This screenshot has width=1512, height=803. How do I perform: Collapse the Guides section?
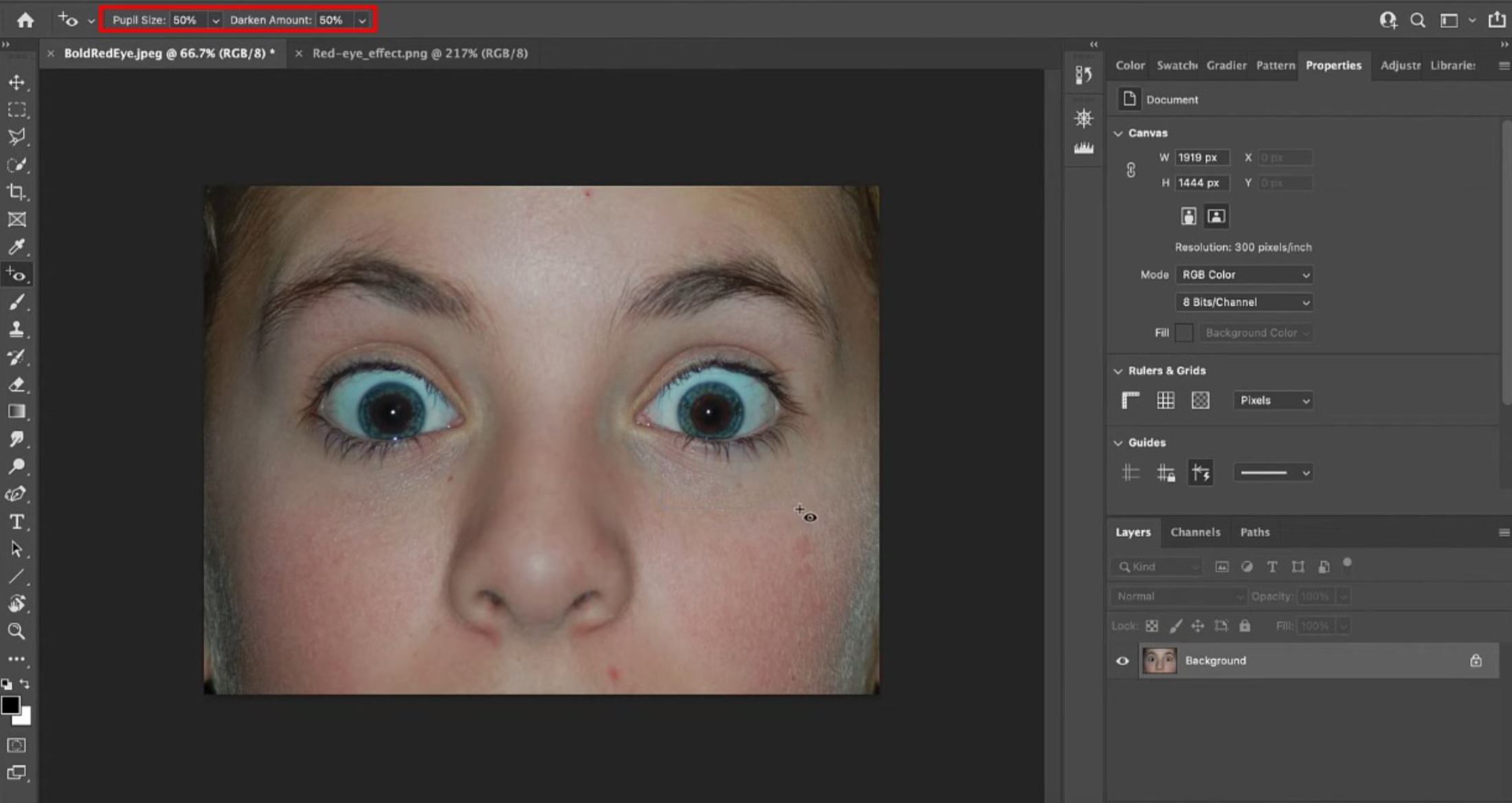(x=1118, y=443)
